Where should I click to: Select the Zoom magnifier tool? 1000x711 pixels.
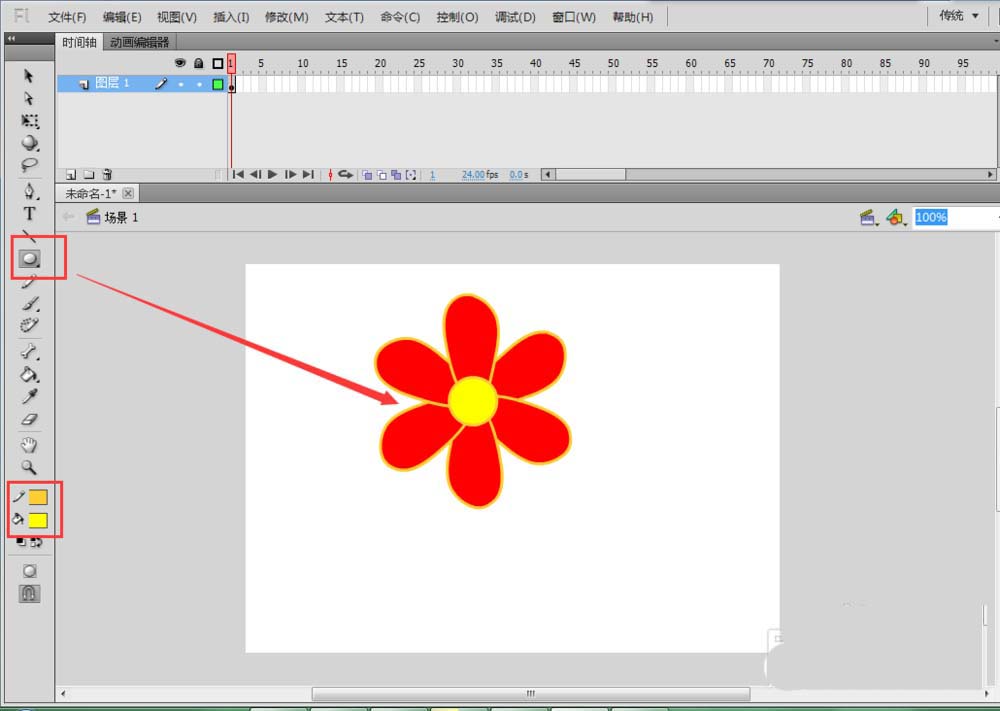pos(29,467)
